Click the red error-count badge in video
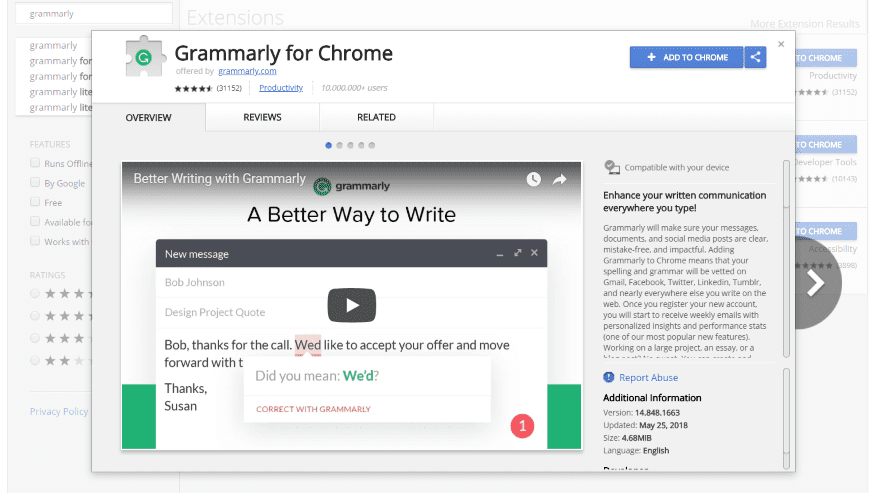880x493 pixels. click(522, 426)
